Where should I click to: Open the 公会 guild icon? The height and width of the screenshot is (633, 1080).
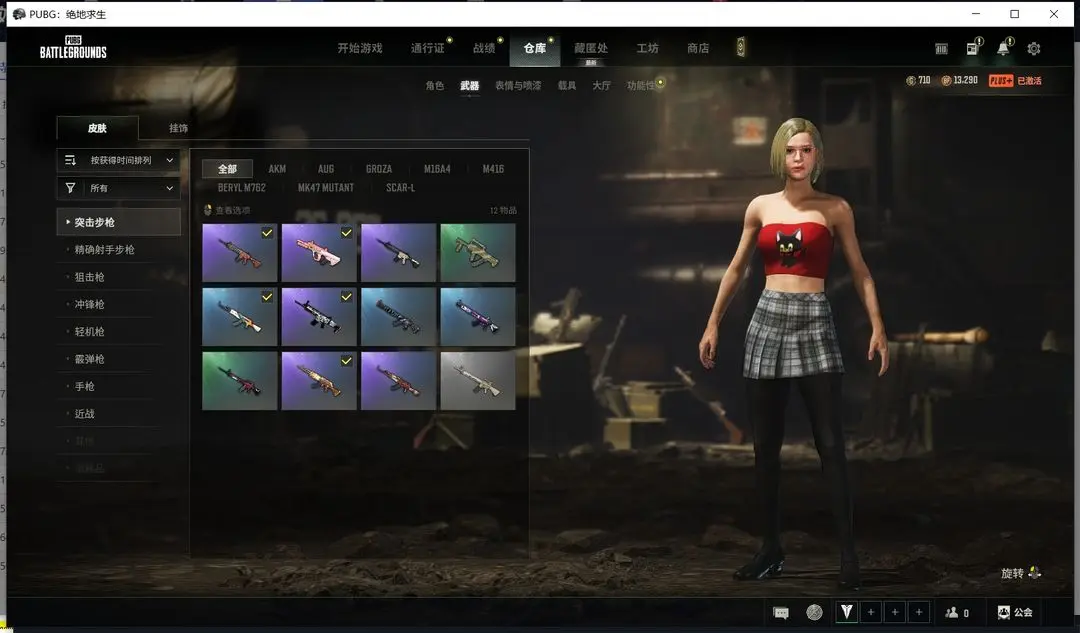point(1015,612)
